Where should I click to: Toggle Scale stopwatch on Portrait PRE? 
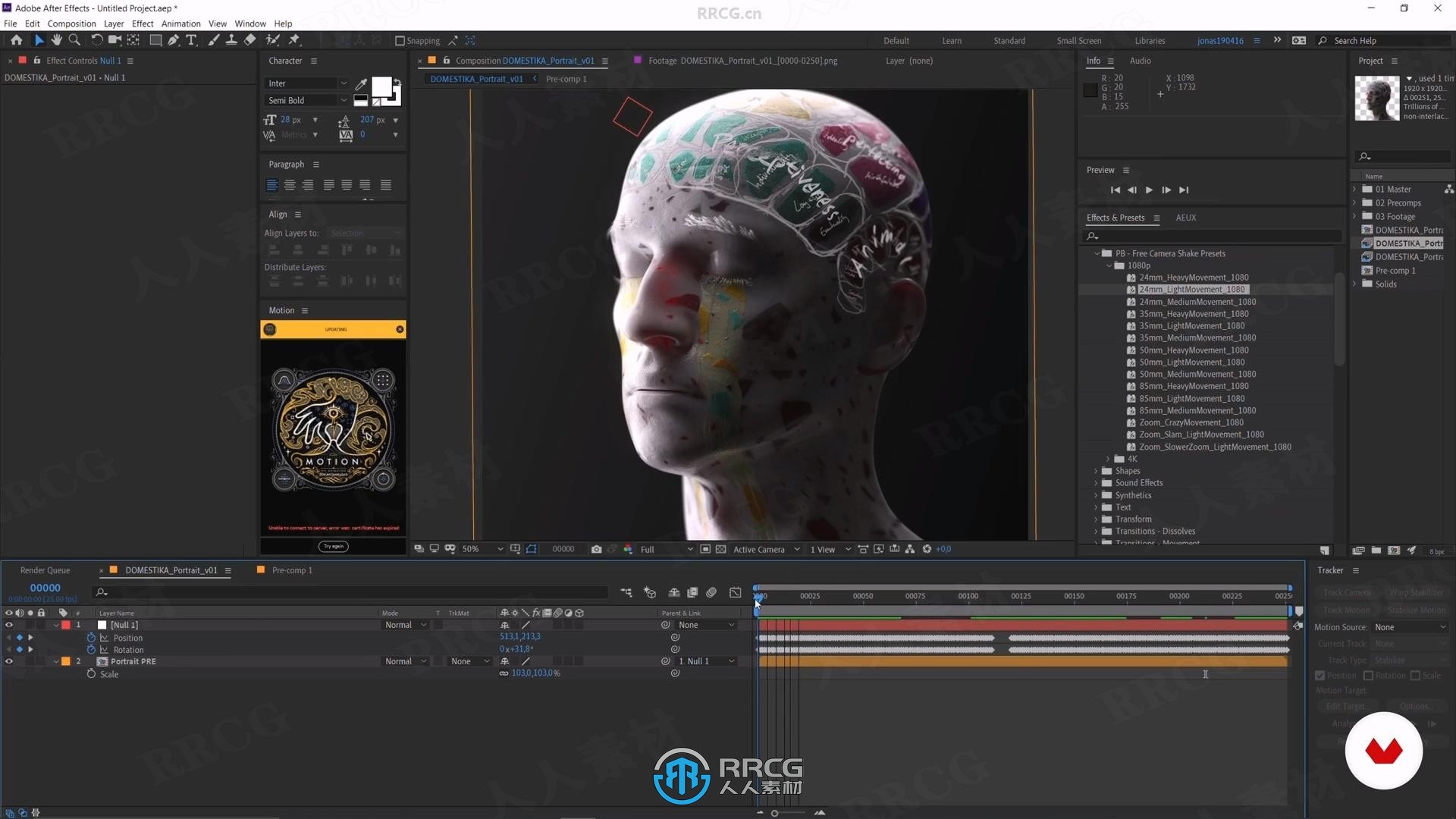[92, 673]
